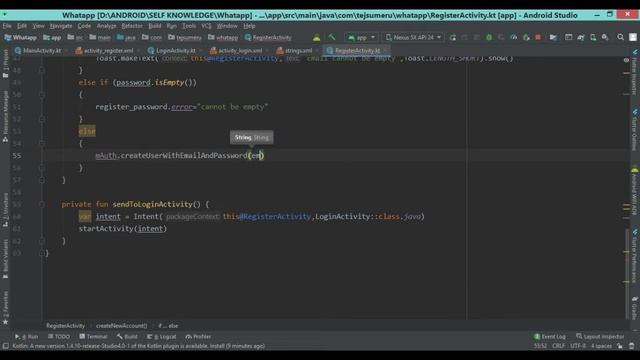Open the View menu
This screenshot has height=360, width=640.
point(38,26)
